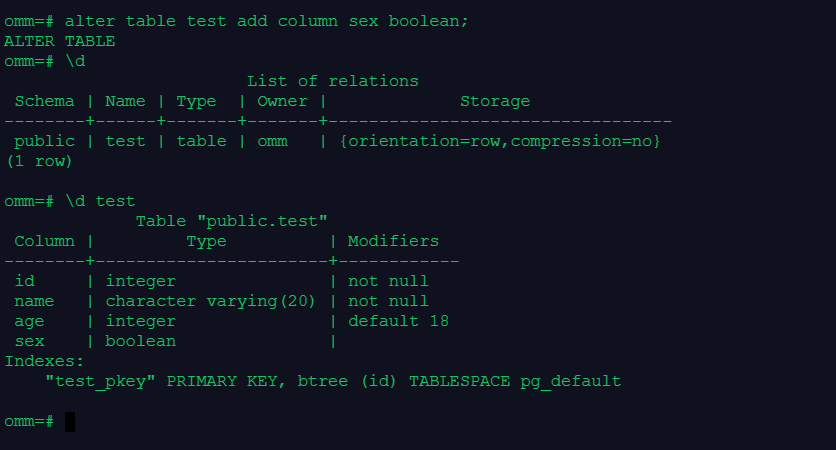Click the "boolean" type in the sex row
This screenshot has height=450, width=836.
click(x=140, y=341)
